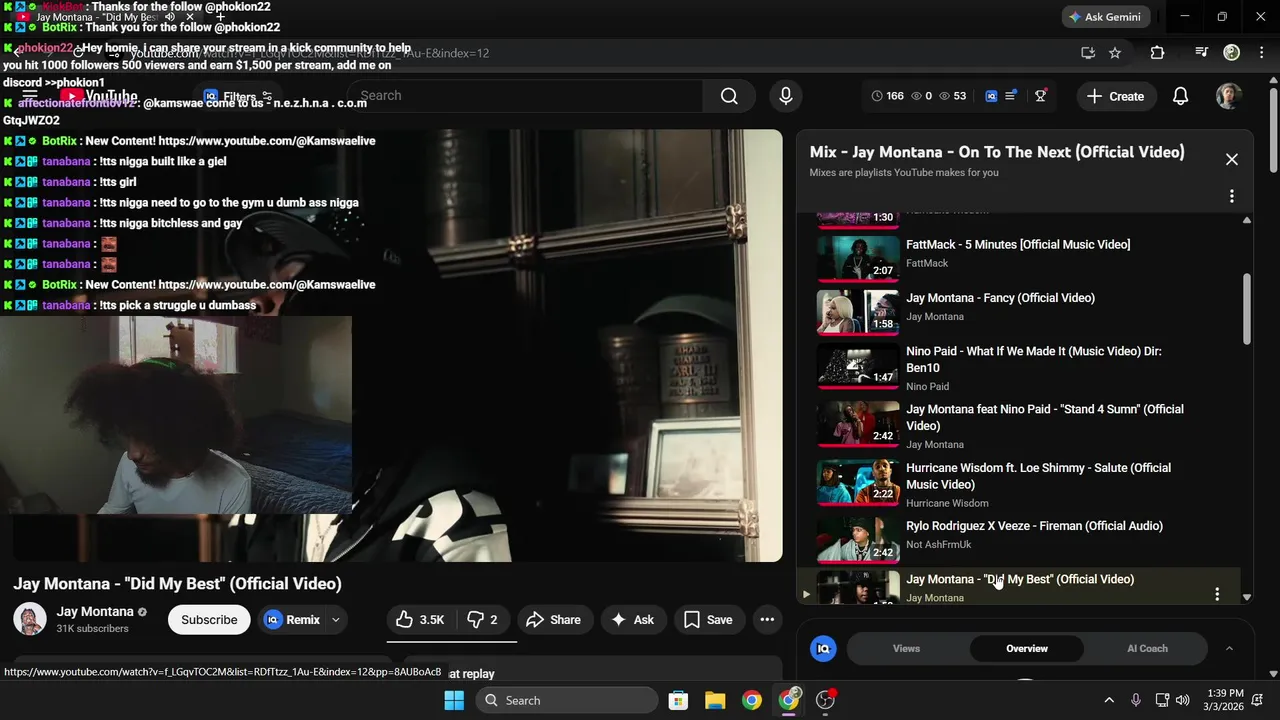Viewport: 1280px width, 720px height.
Task: Select the "Stand 4 Sumn" playlist video
Action: pyautogui.click(x=1018, y=425)
